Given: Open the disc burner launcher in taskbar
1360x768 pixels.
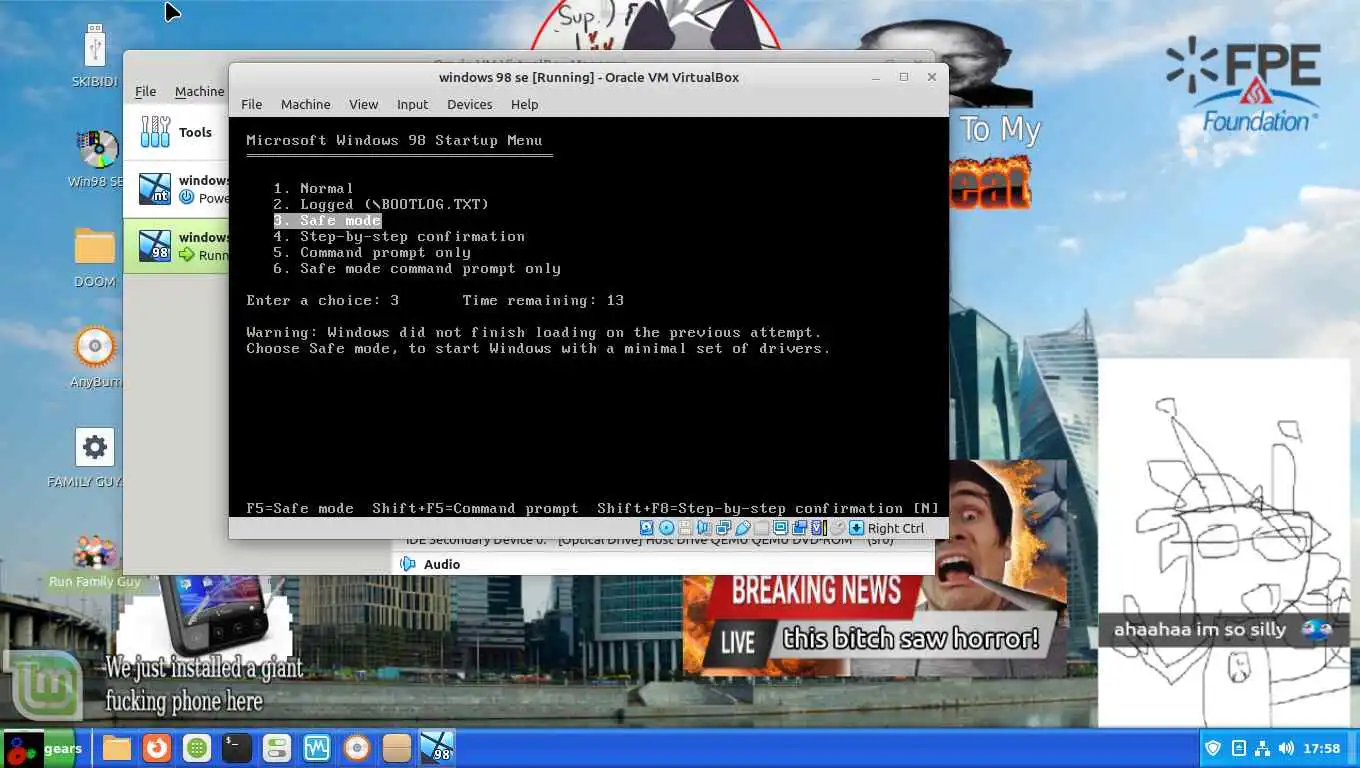Looking at the screenshot, I should pyautogui.click(x=357, y=748).
